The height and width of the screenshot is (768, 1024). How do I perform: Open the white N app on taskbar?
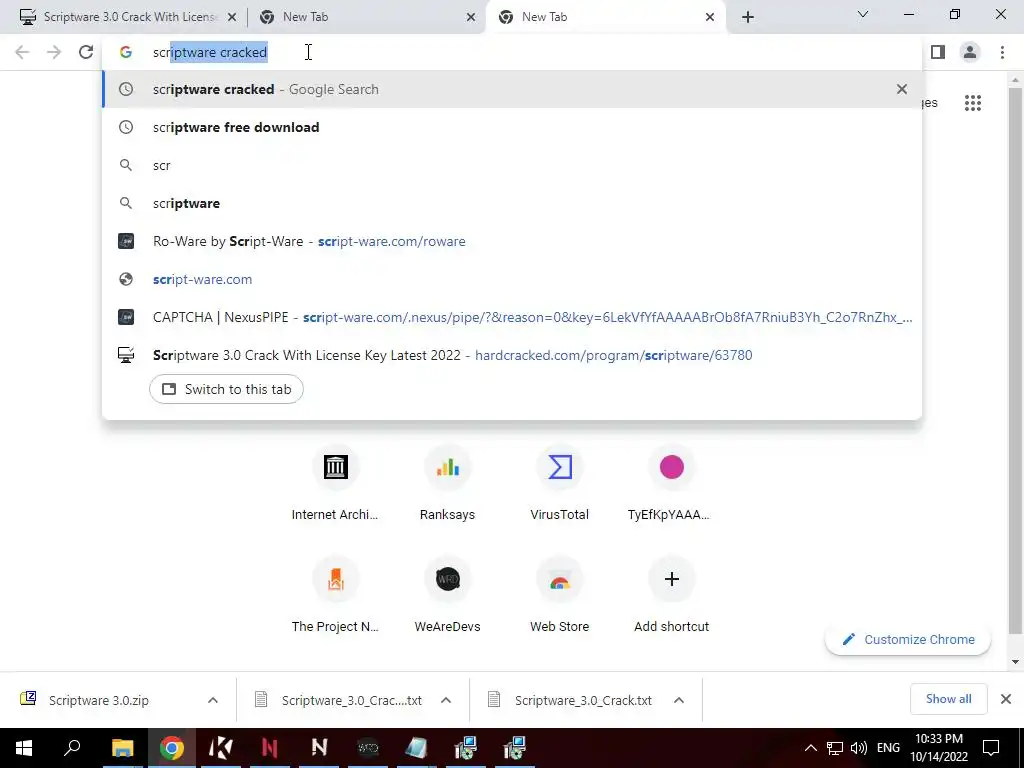pos(319,748)
